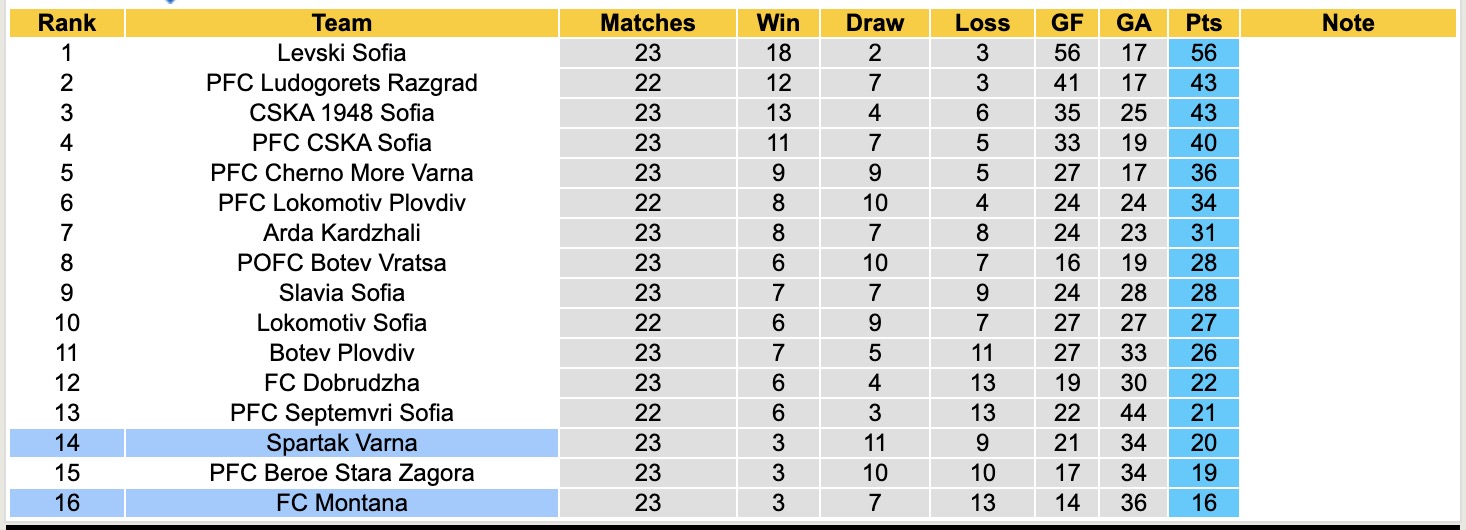Open PFC Cherno More Varna entry
Screen dimensions: 1466x530
[x=342, y=173]
